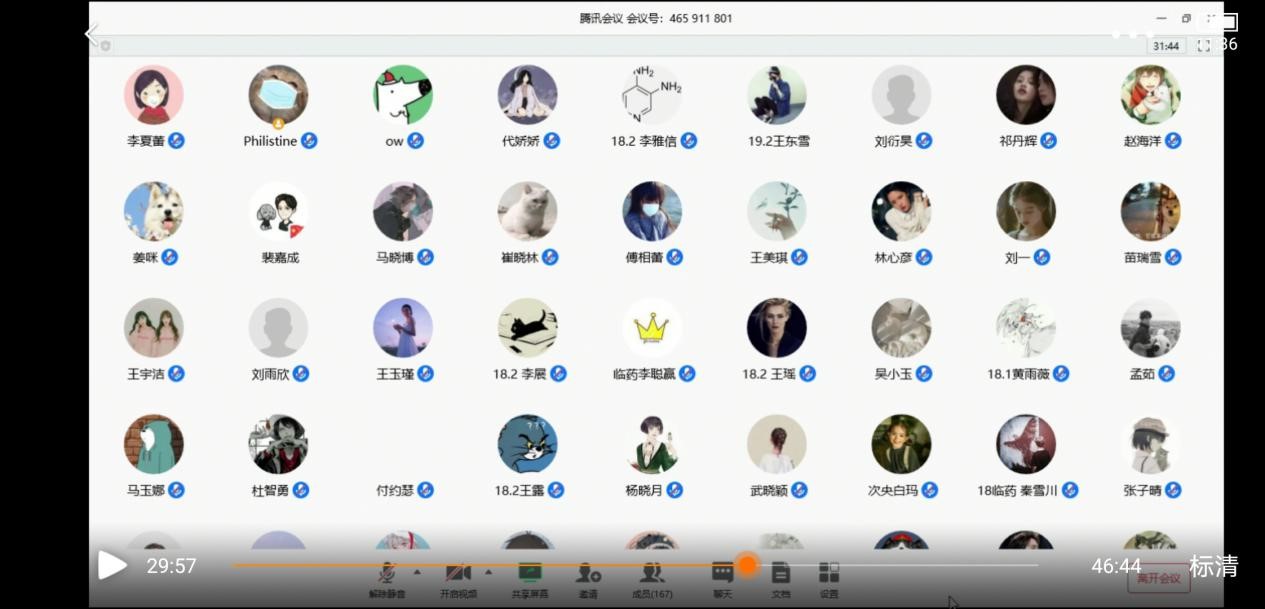Viewport: 1265px width, 609px height.
Task: Click the leave meeting button (离开会议)
Action: (1158, 578)
